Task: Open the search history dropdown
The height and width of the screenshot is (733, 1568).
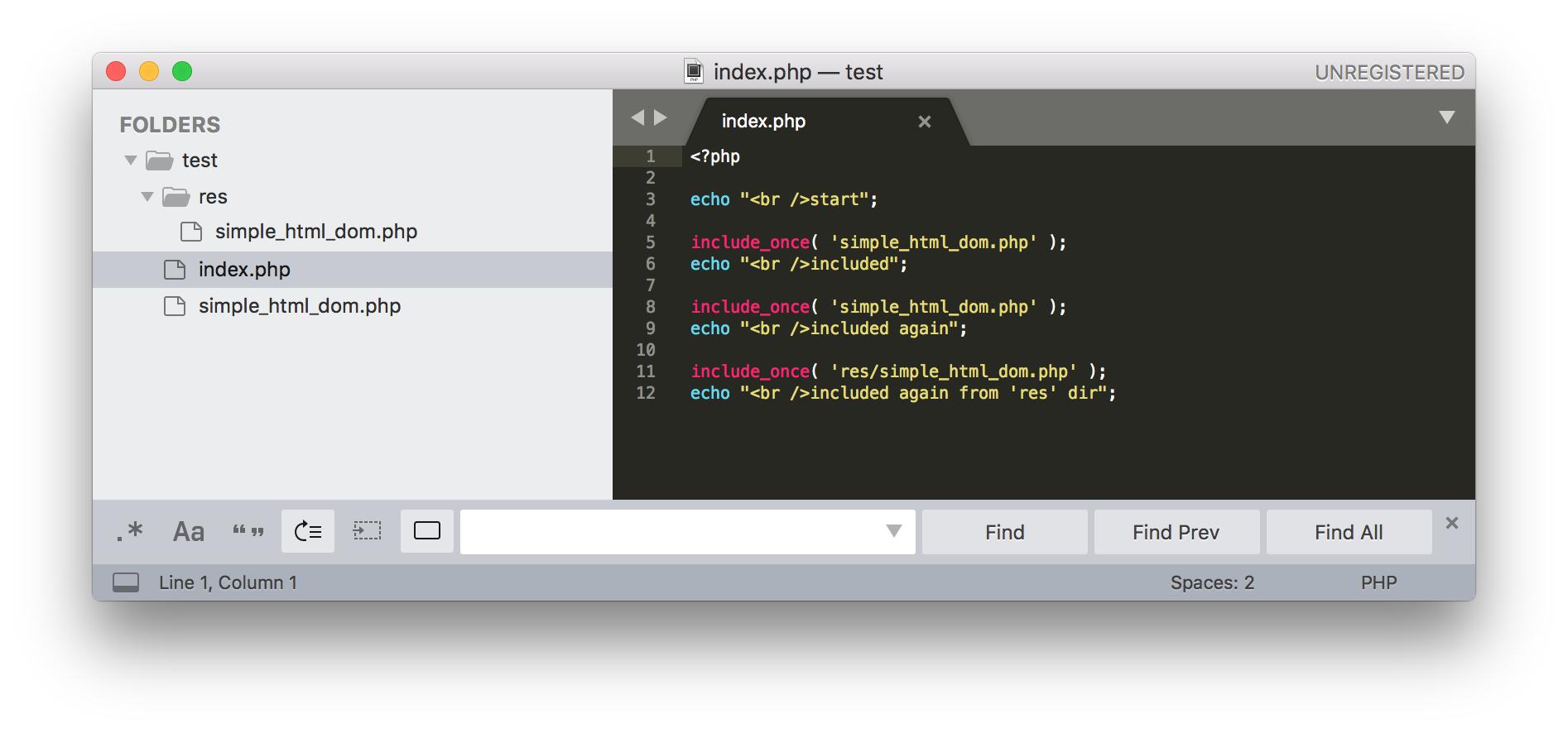Action: click(x=893, y=531)
